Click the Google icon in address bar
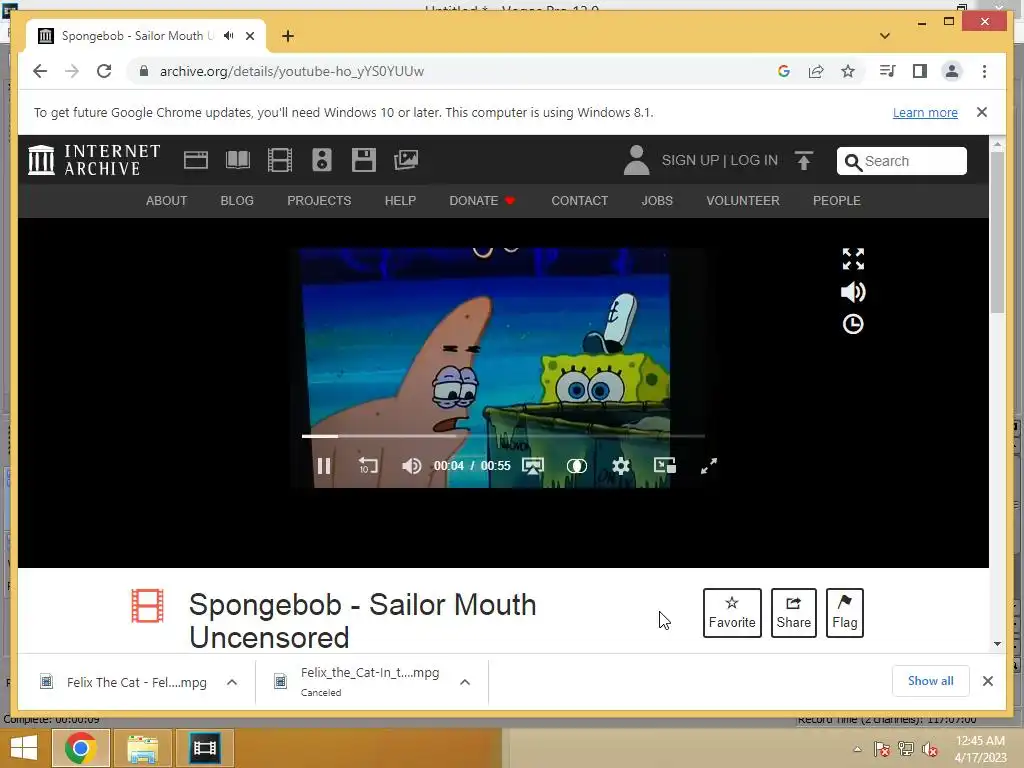 point(784,71)
